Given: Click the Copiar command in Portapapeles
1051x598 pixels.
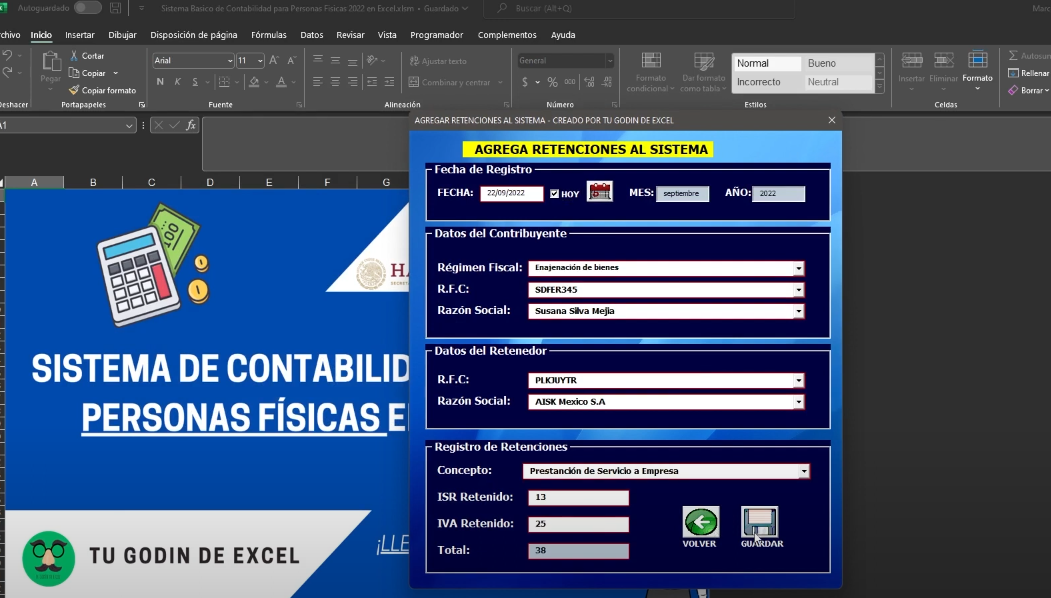Looking at the screenshot, I should click(88, 73).
